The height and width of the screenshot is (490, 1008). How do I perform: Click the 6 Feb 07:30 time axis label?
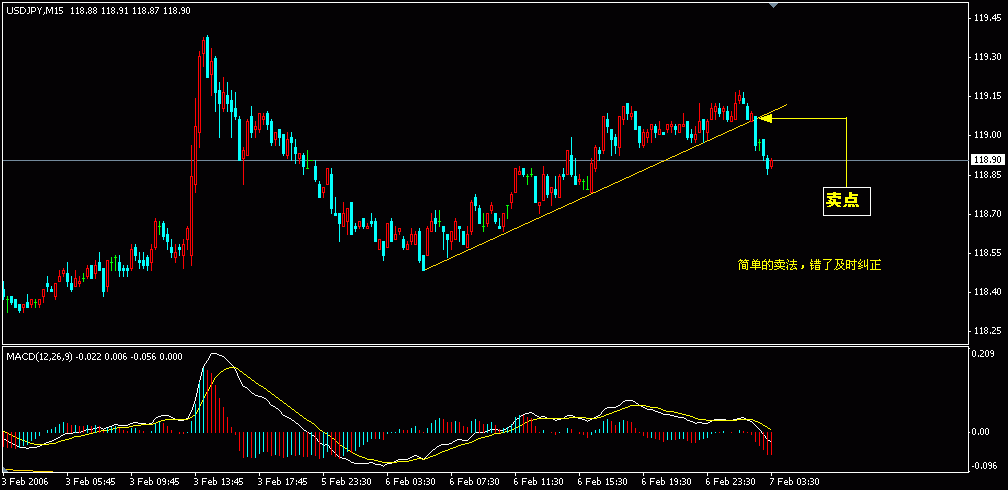coord(474,482)
